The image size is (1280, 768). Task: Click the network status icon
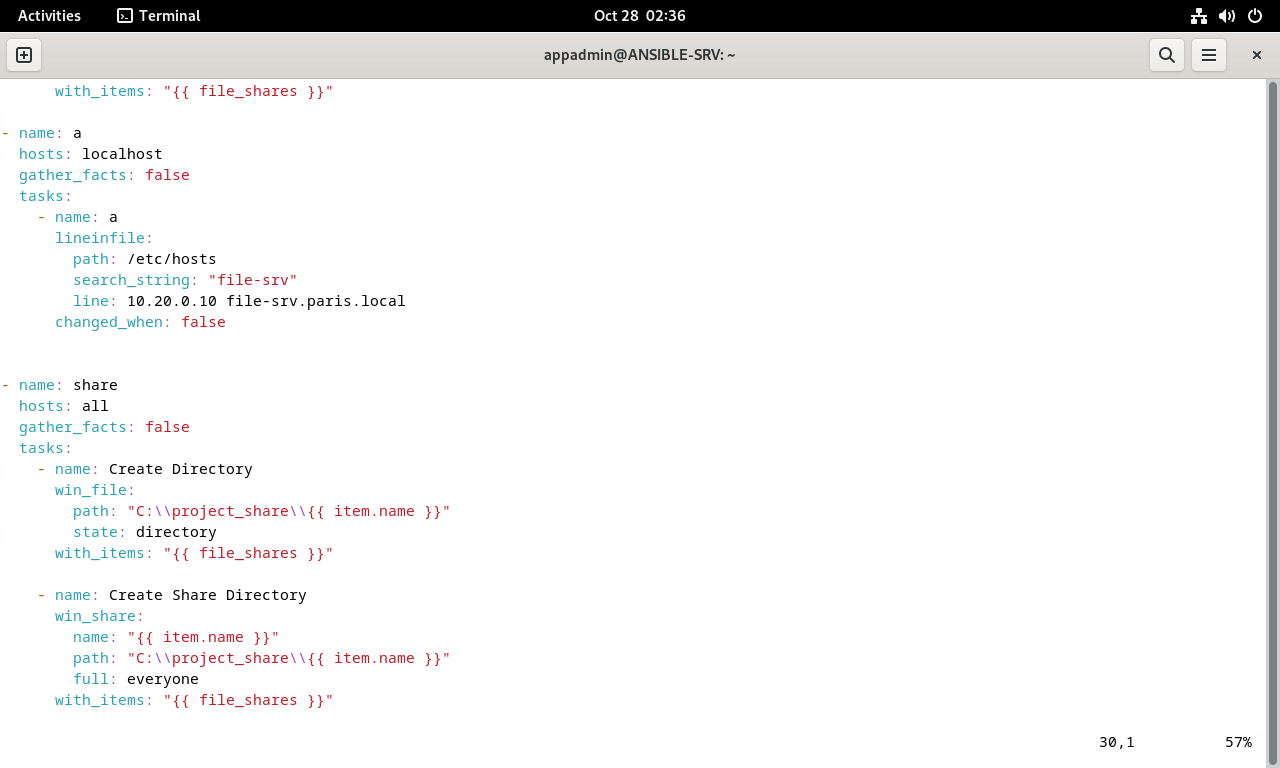[x=1199, y=16]
